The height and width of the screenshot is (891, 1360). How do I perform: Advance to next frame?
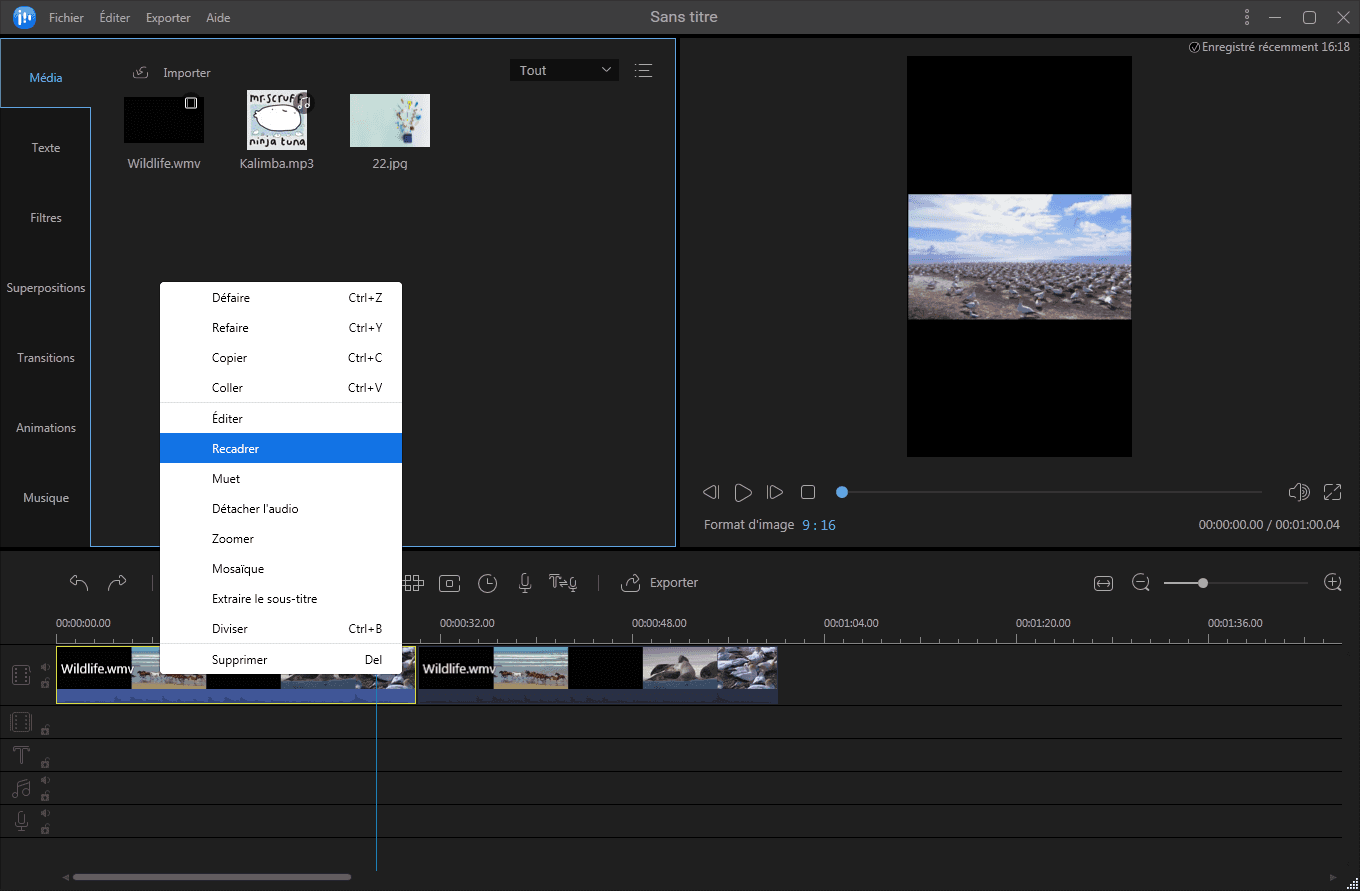pyautogui.click(x=775, y=492)
